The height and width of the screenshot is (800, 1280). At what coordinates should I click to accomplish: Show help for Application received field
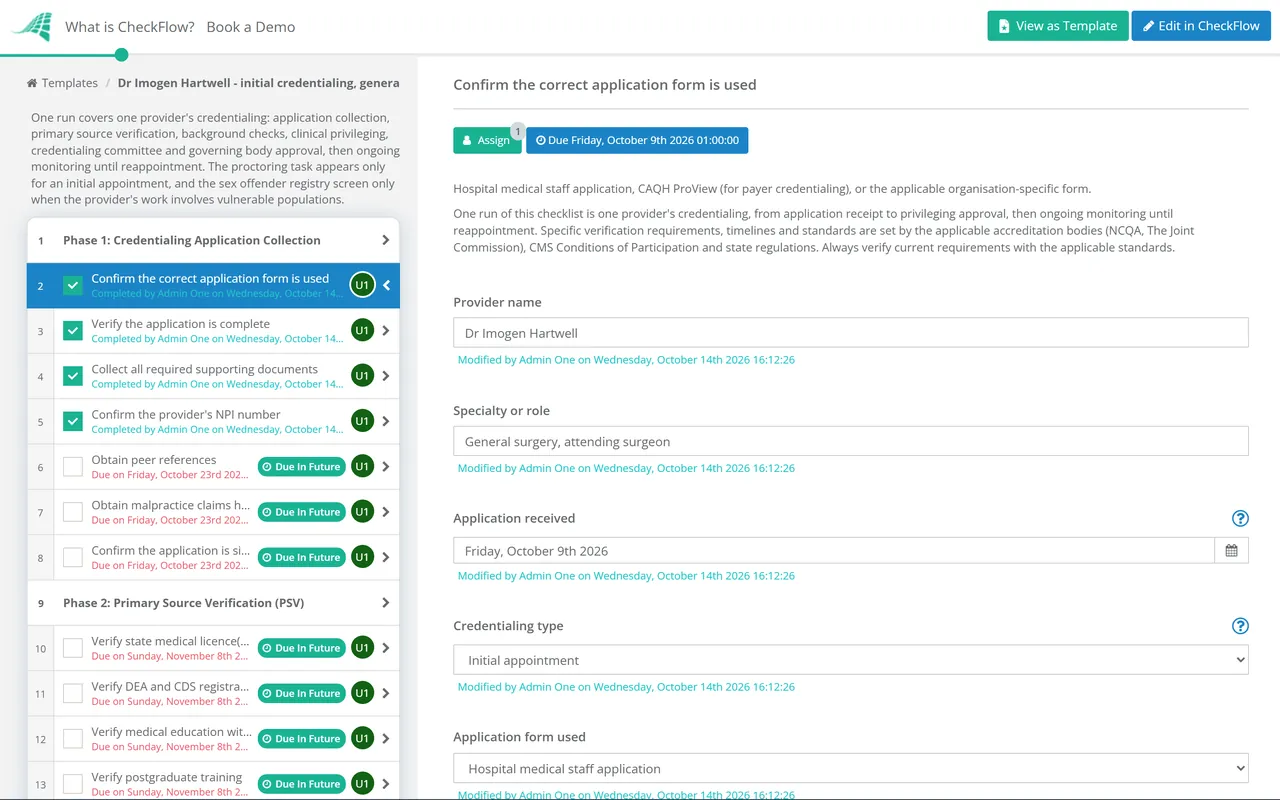click(1240, 518)
